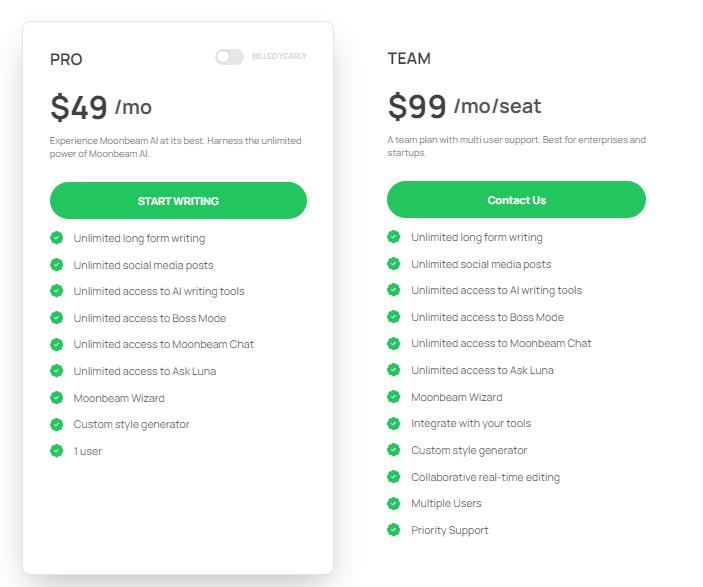Click check icon next to Collaborative real-time editing

(x=394, y=477)
